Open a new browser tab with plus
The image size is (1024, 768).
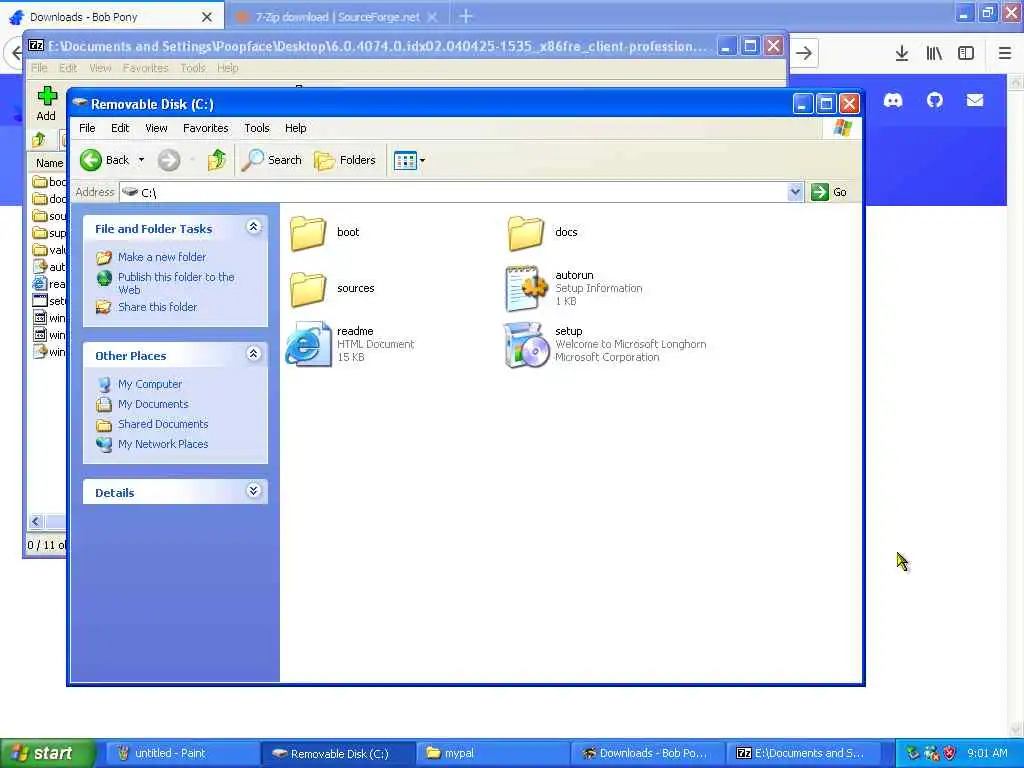coord(466,16)
